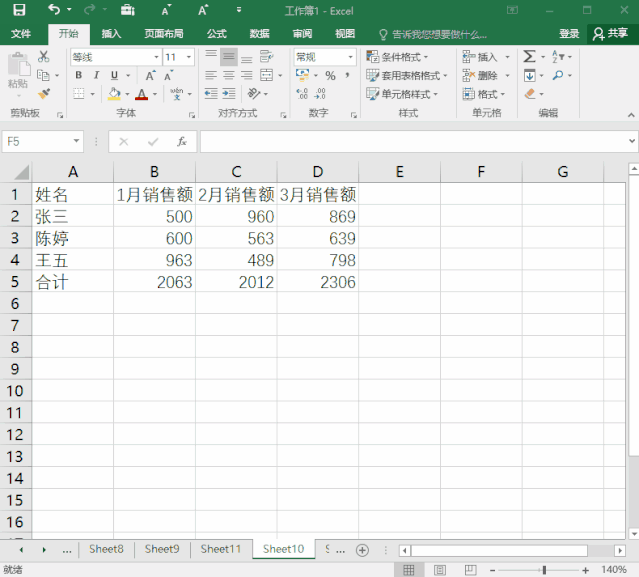Toggle Top Align for cells

coord(211,57)
